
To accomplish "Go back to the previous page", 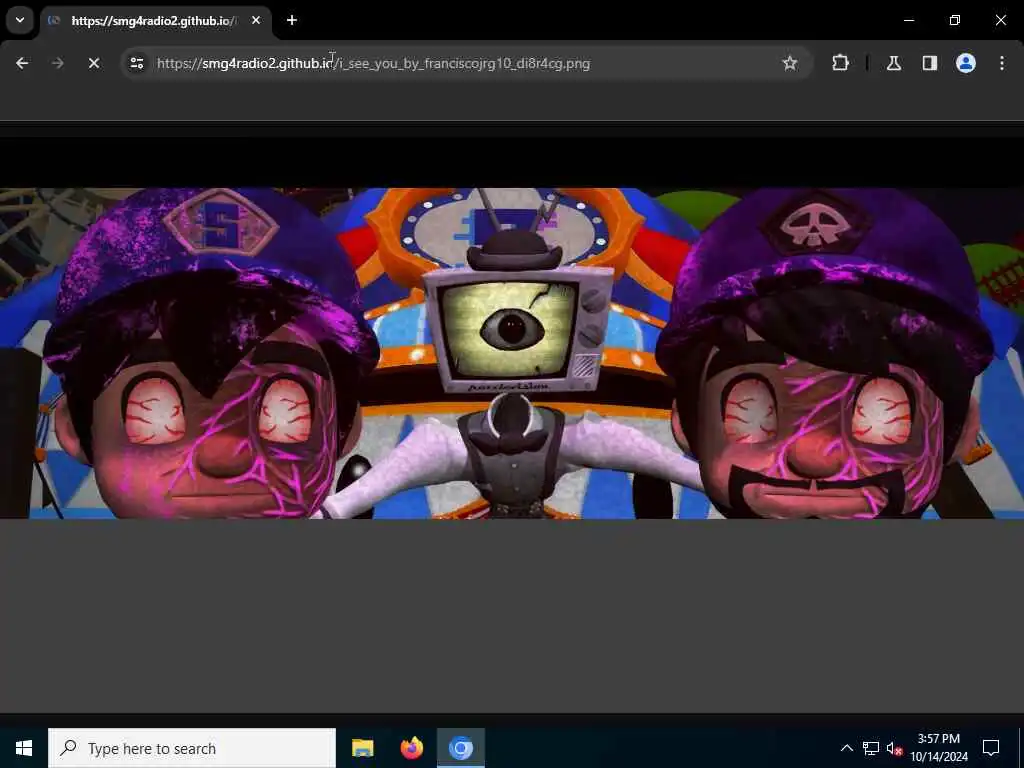I will click(22, 63).
